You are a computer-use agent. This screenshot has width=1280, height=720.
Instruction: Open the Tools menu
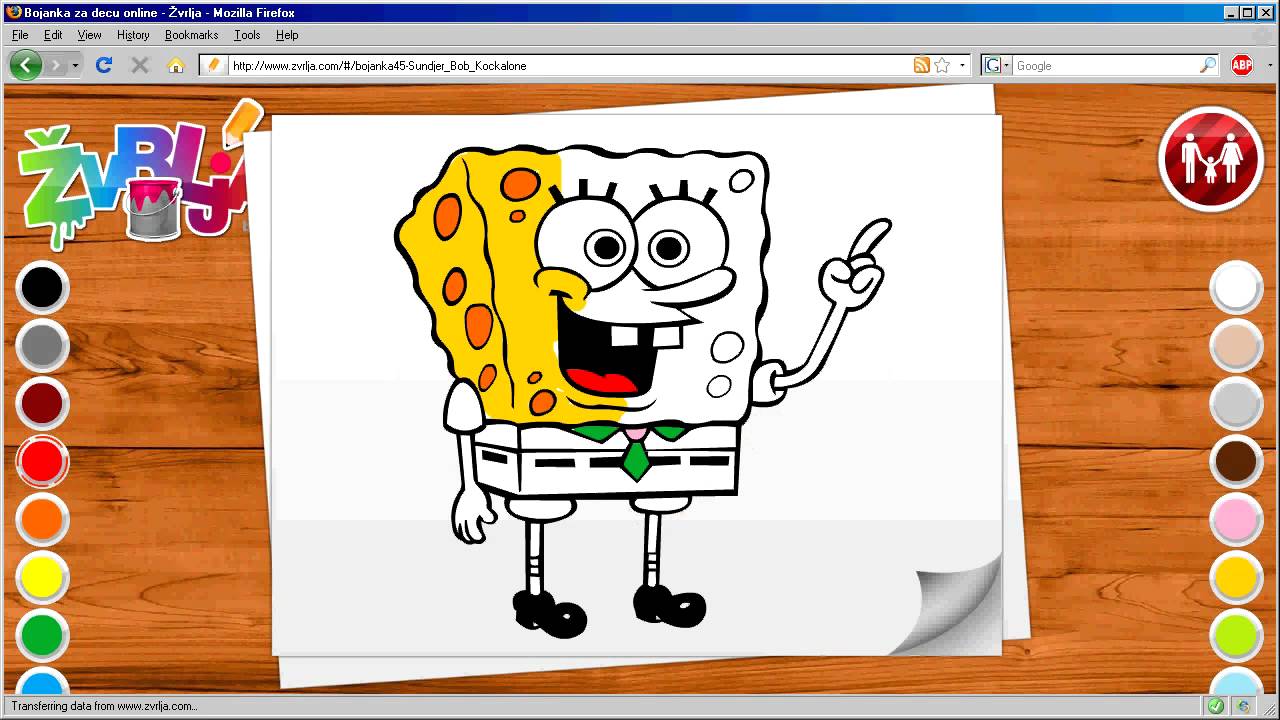pos(247,35)
